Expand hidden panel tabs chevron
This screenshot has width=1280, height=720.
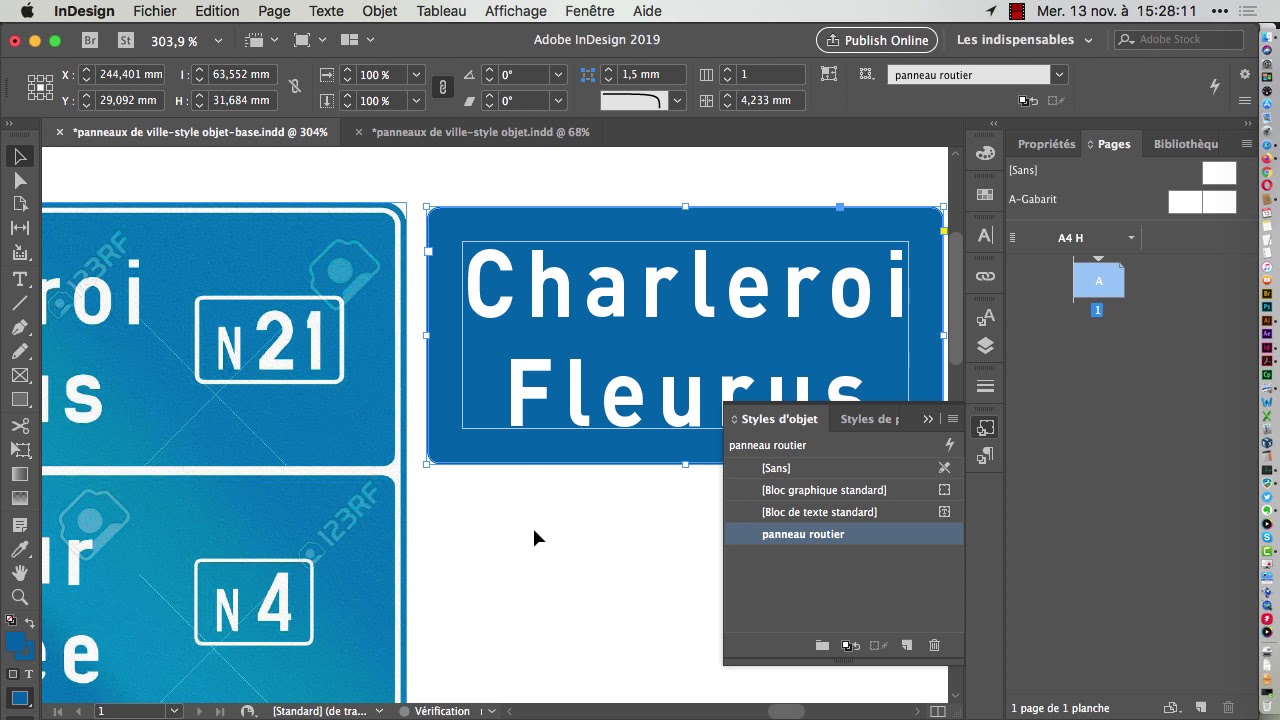click(x=928, y=419)
